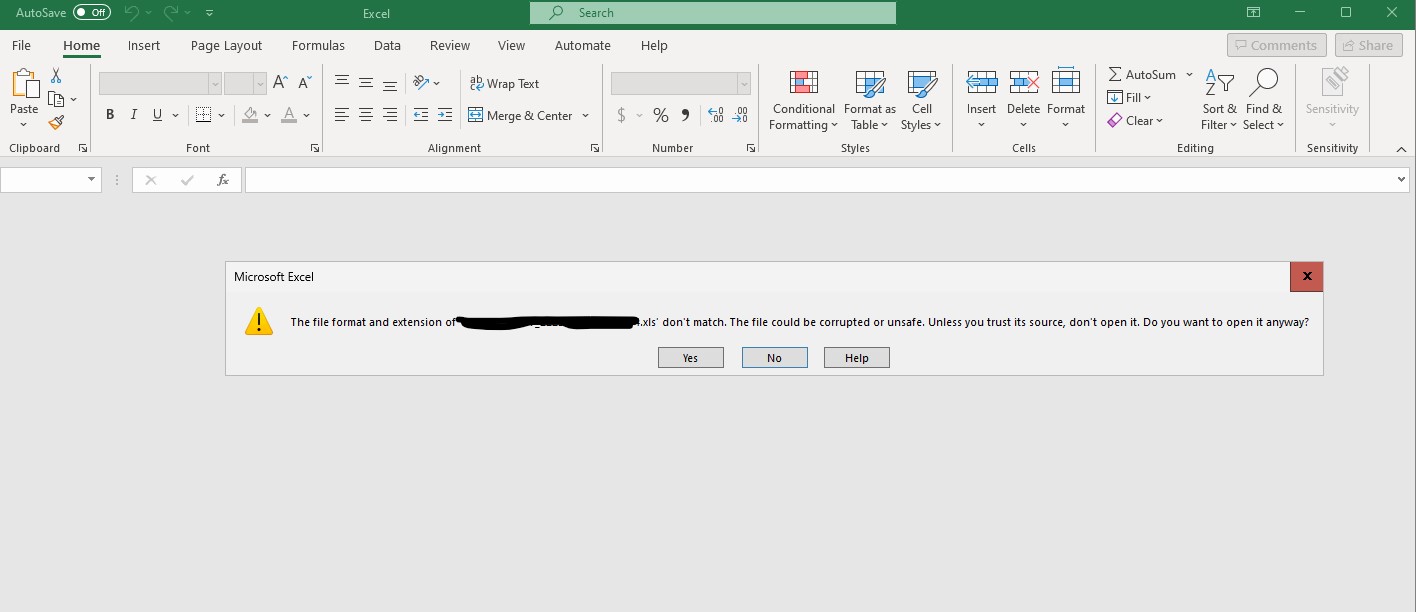
Task: Click the Align Right icon
Action: [390, 115]
